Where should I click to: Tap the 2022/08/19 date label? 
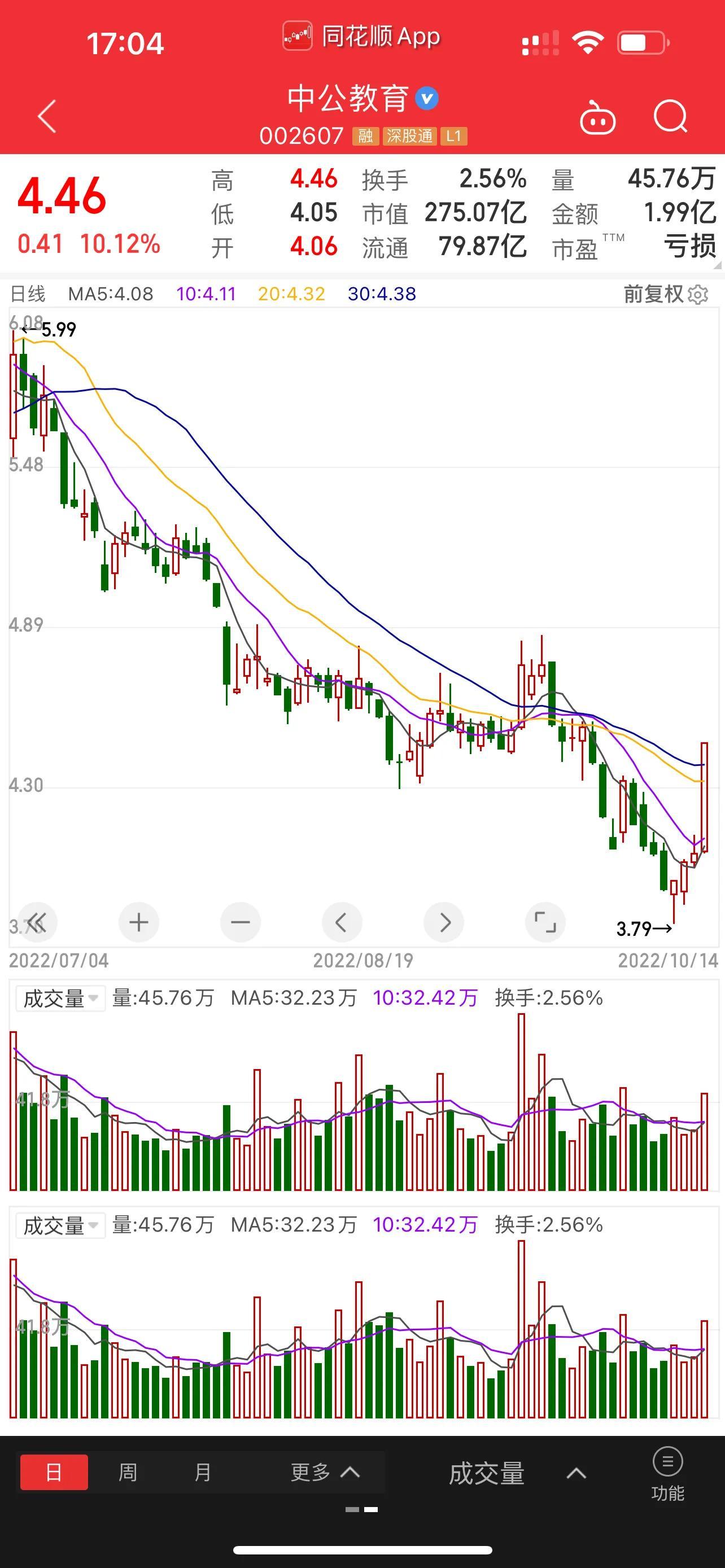363,961
